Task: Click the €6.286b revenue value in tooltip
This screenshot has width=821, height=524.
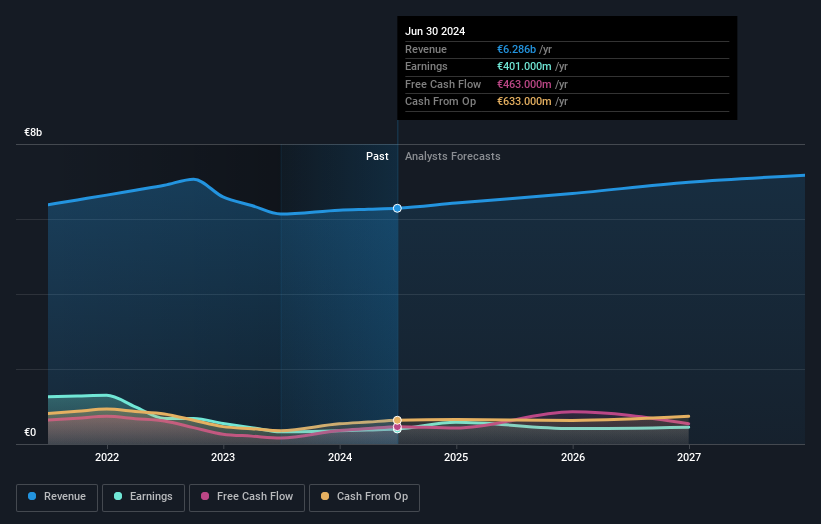Action: [516, 49]
